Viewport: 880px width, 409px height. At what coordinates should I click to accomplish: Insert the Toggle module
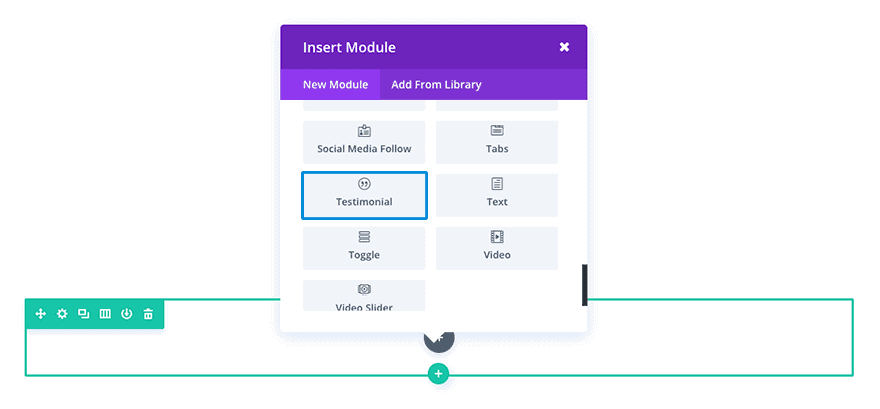click(x=364, y=248)
